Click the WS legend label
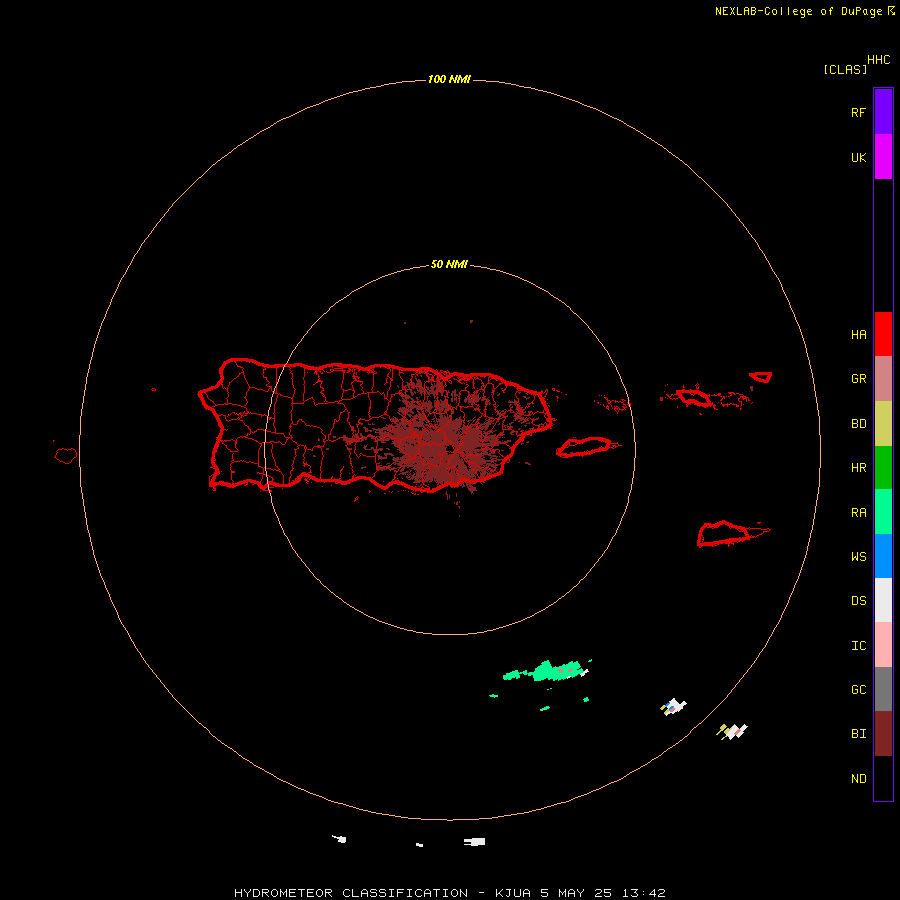 click(858, 557)
